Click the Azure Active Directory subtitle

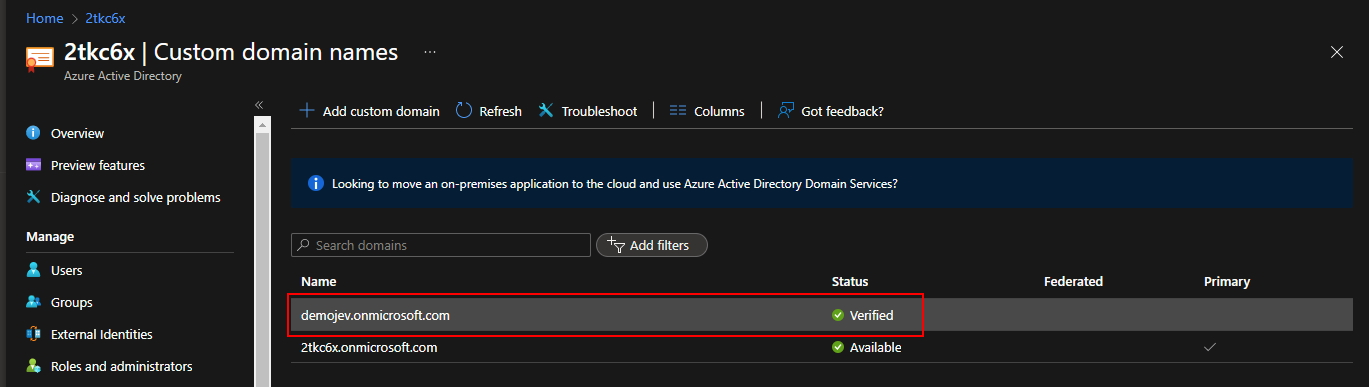coord(123,76)
